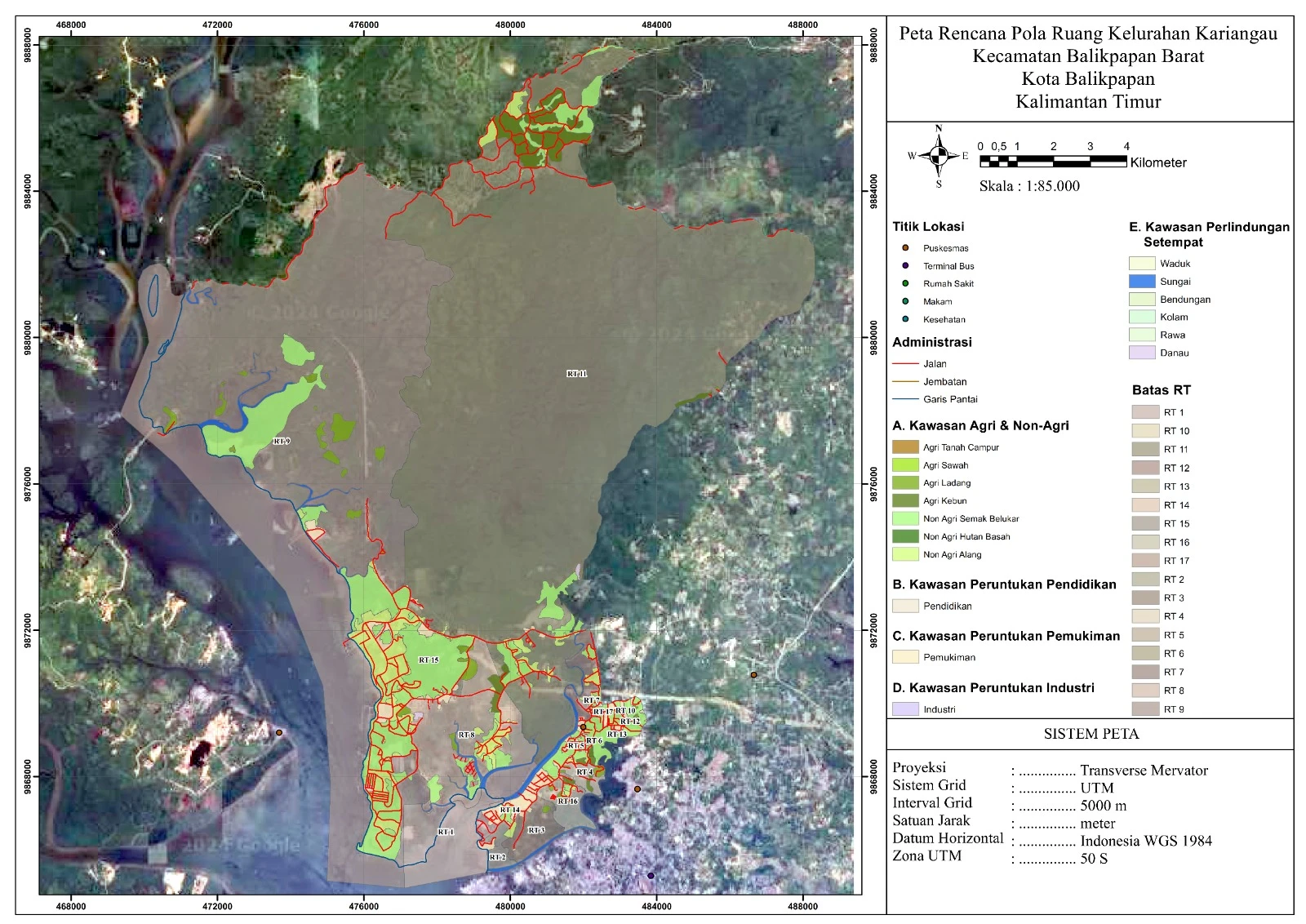Click the 'Skala : 1:85.000' text
Screen dimensions: 1306x924
coord(1029,186)
